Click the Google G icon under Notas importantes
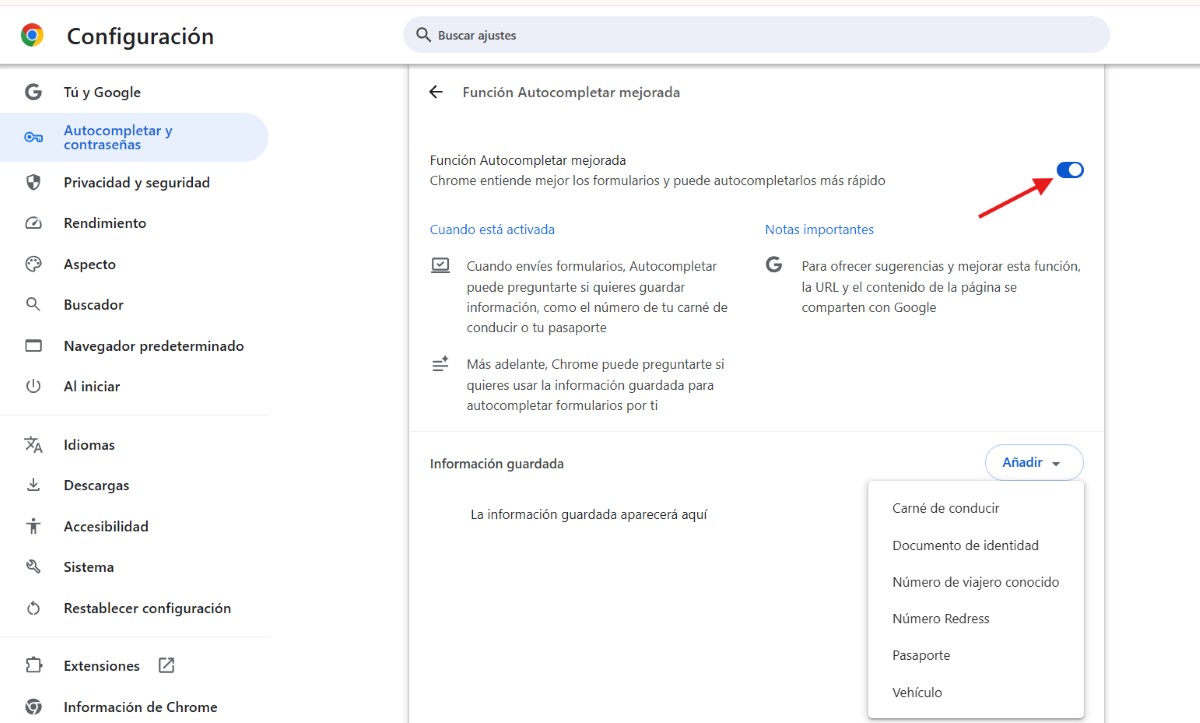Viewport: 1200px width, 723px height. [774, 265]
